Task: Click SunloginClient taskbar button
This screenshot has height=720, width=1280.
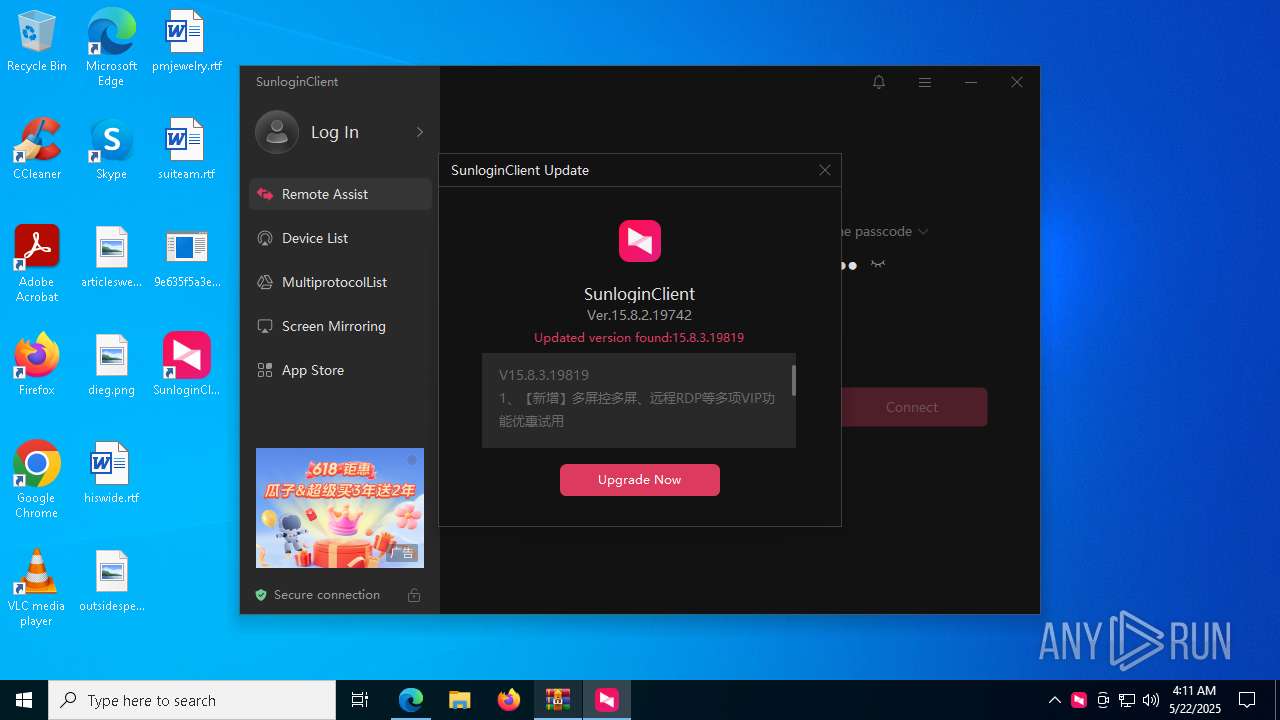Action: (607, 700)
